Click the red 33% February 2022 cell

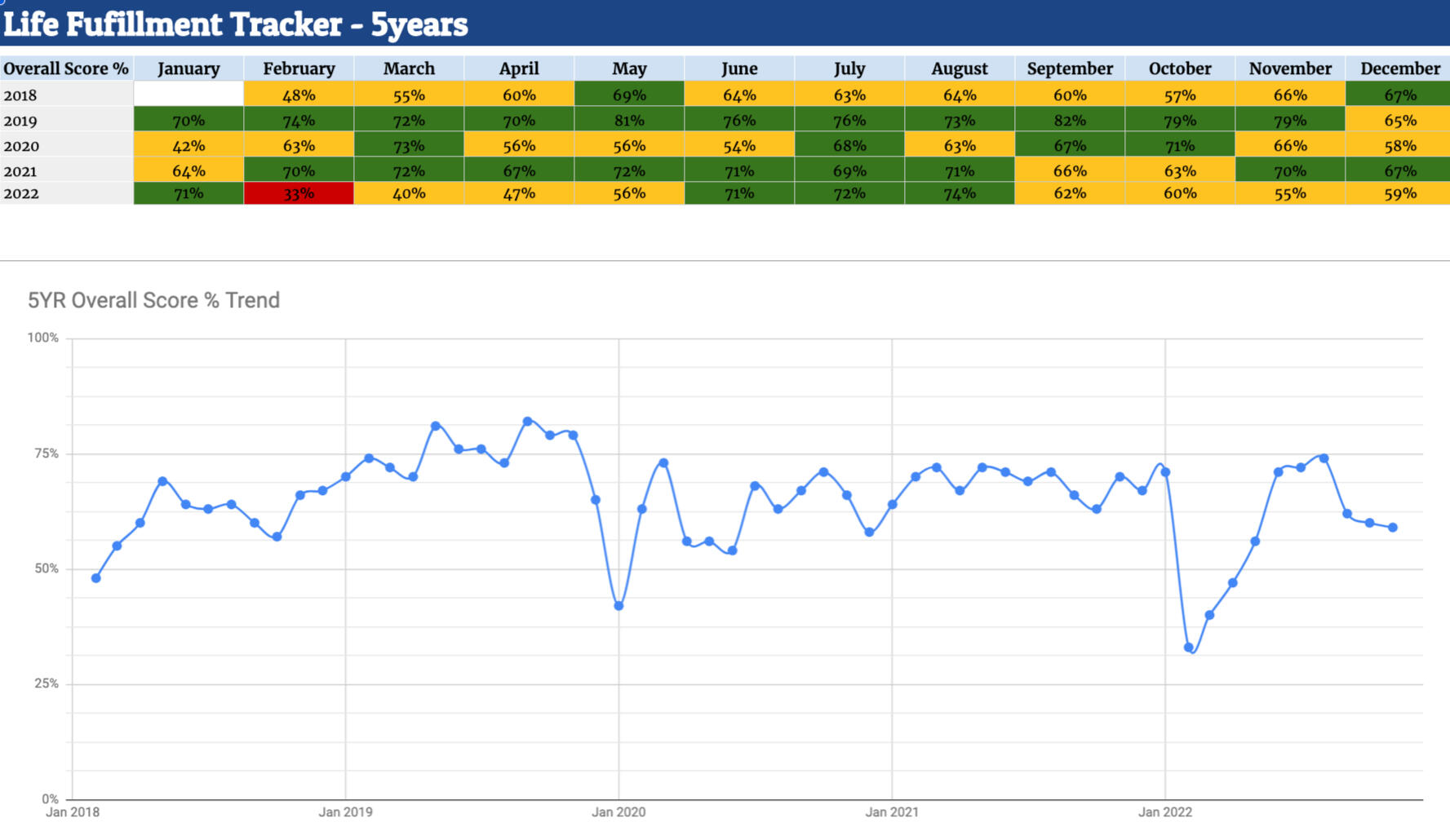[x=299, y=193]
